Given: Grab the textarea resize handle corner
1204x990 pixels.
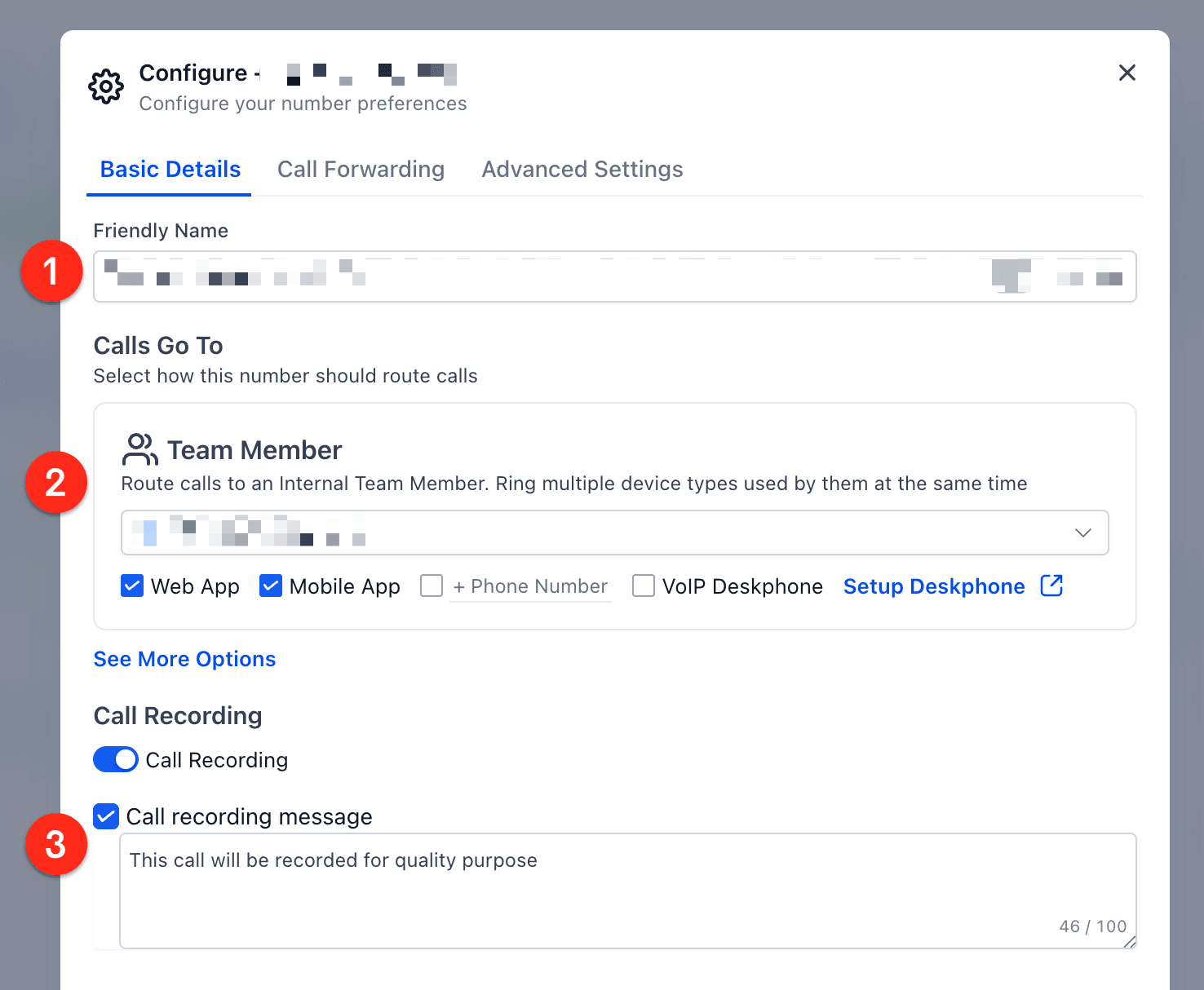Looking at the screenshot, I should click(x=1129, y=941).
